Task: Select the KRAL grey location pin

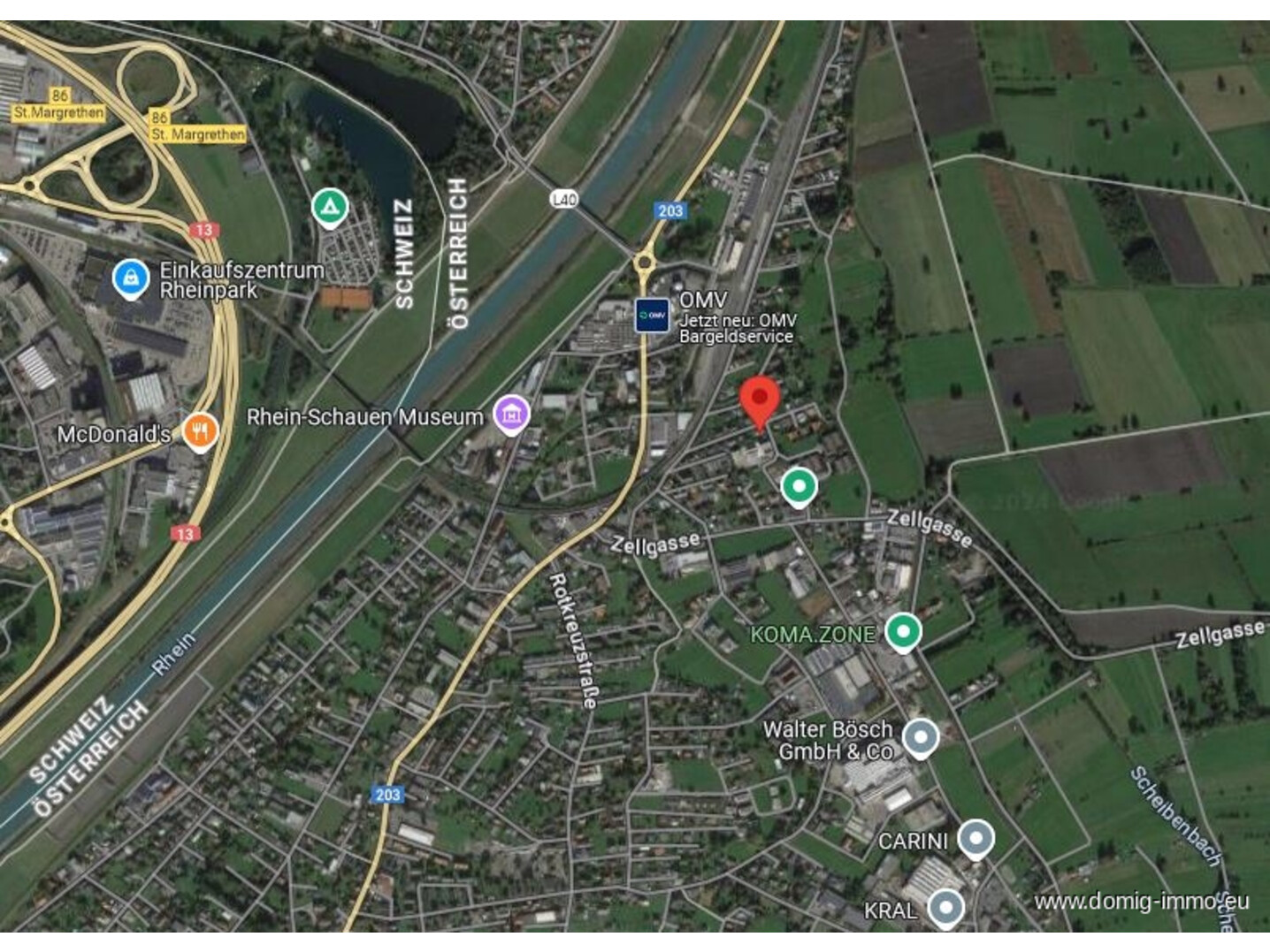Action: [x=945, y=908]
